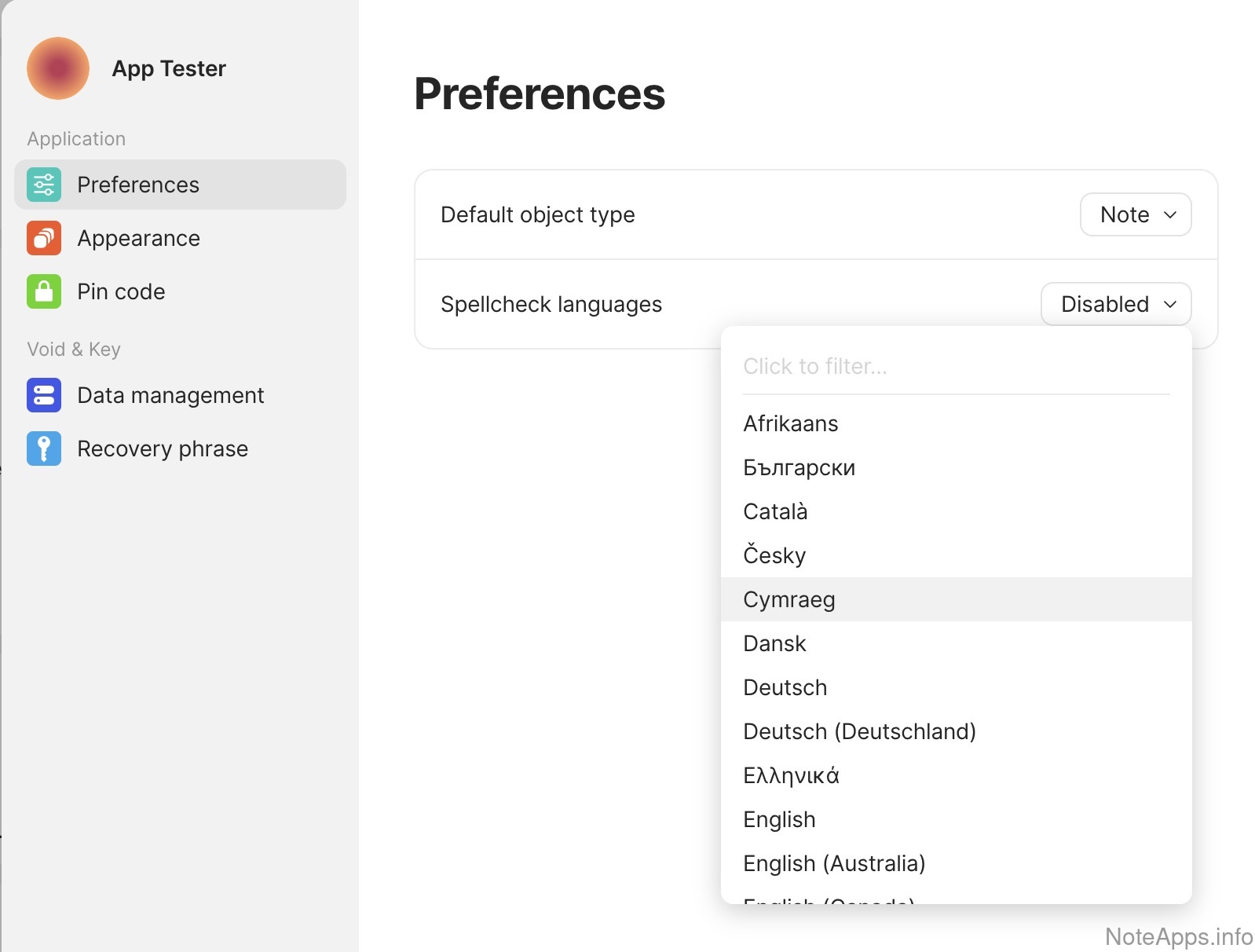
Task: Collapse the Spellcheck languages Disabled dropdown
Action: (1115, 304)
